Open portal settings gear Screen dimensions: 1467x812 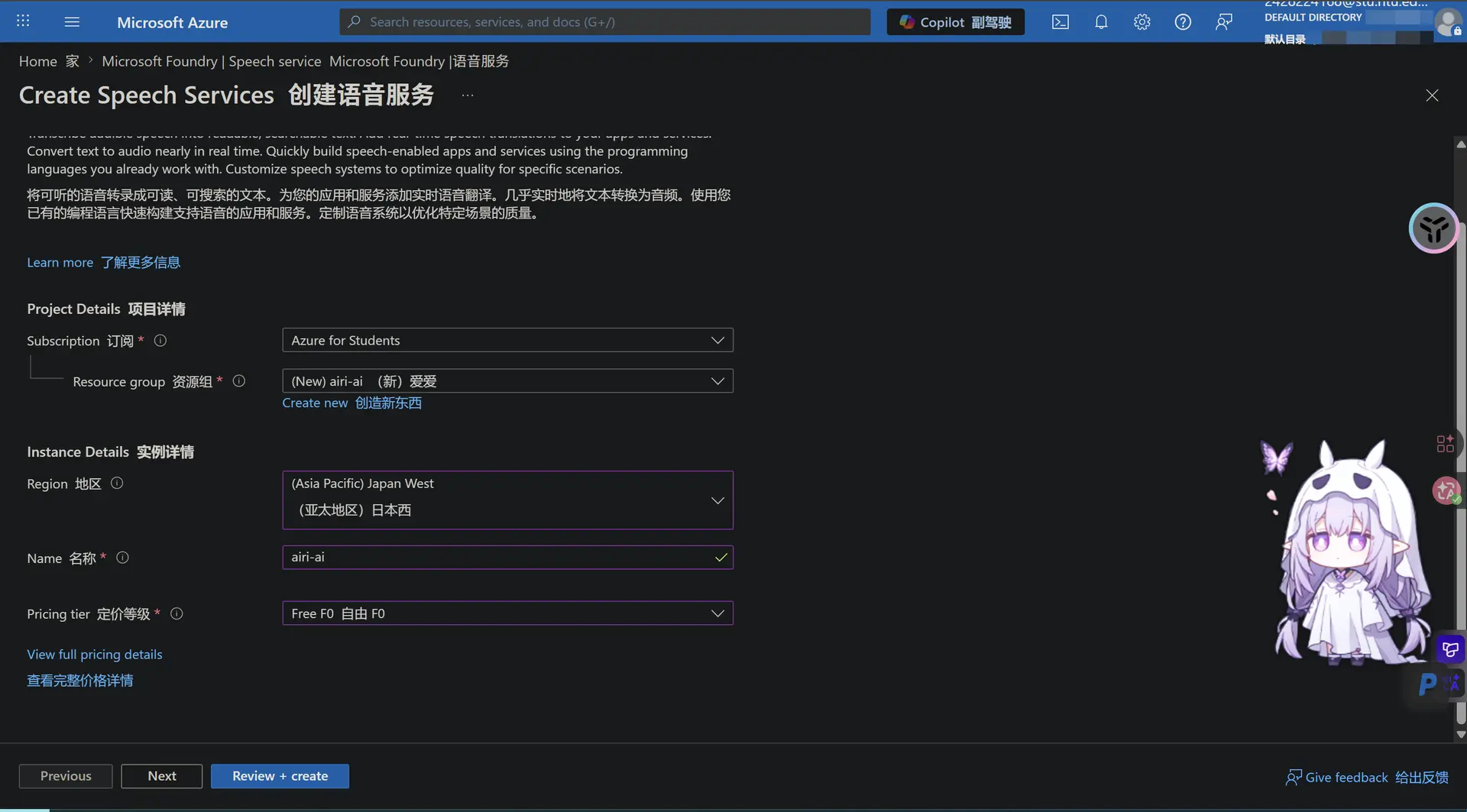click(1142, 21)
